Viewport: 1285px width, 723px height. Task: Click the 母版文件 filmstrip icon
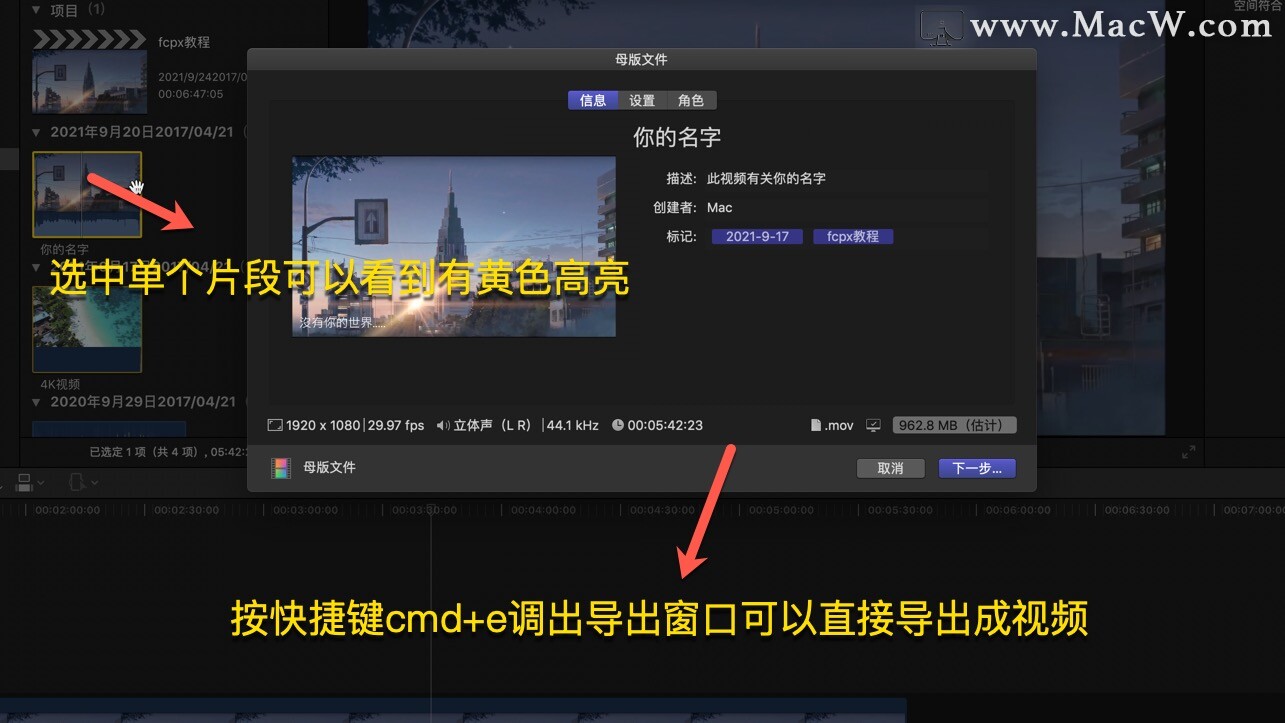(282, 468)
